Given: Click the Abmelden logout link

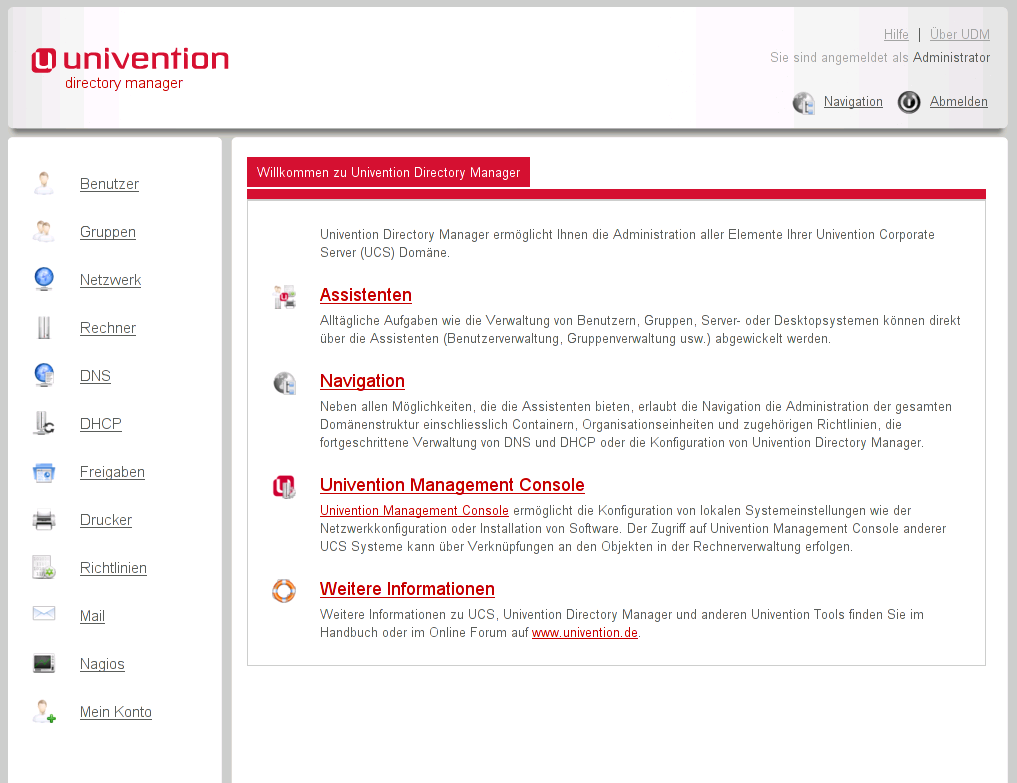Looking at the screenshot, I should [958, 102].
